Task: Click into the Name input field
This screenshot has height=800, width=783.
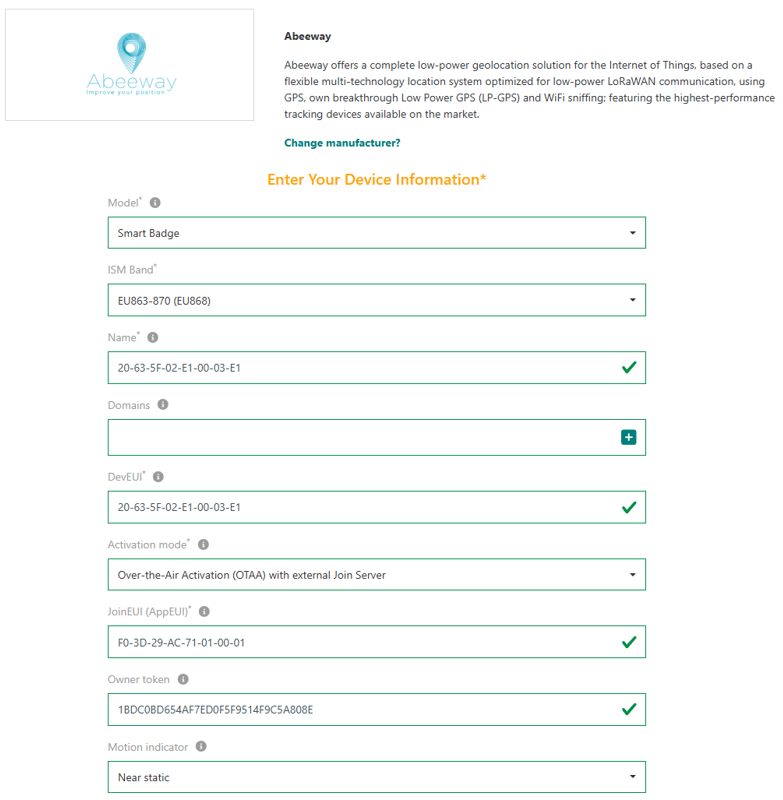Action: (360, 368)
